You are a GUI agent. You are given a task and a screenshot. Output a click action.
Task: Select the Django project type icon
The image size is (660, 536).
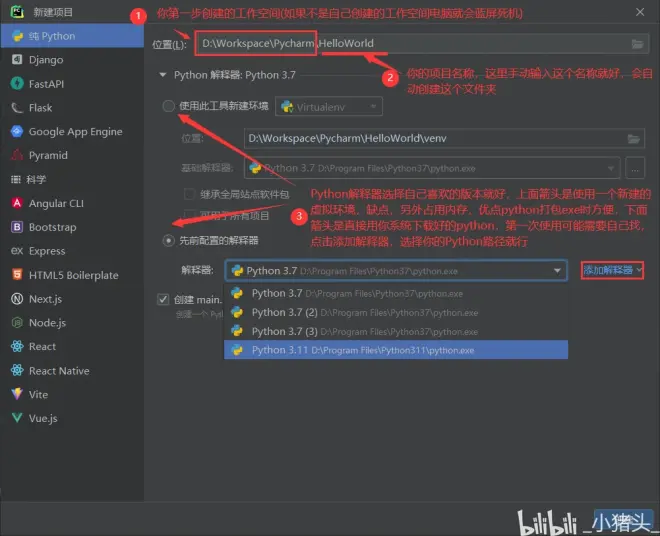click(18, 60)
